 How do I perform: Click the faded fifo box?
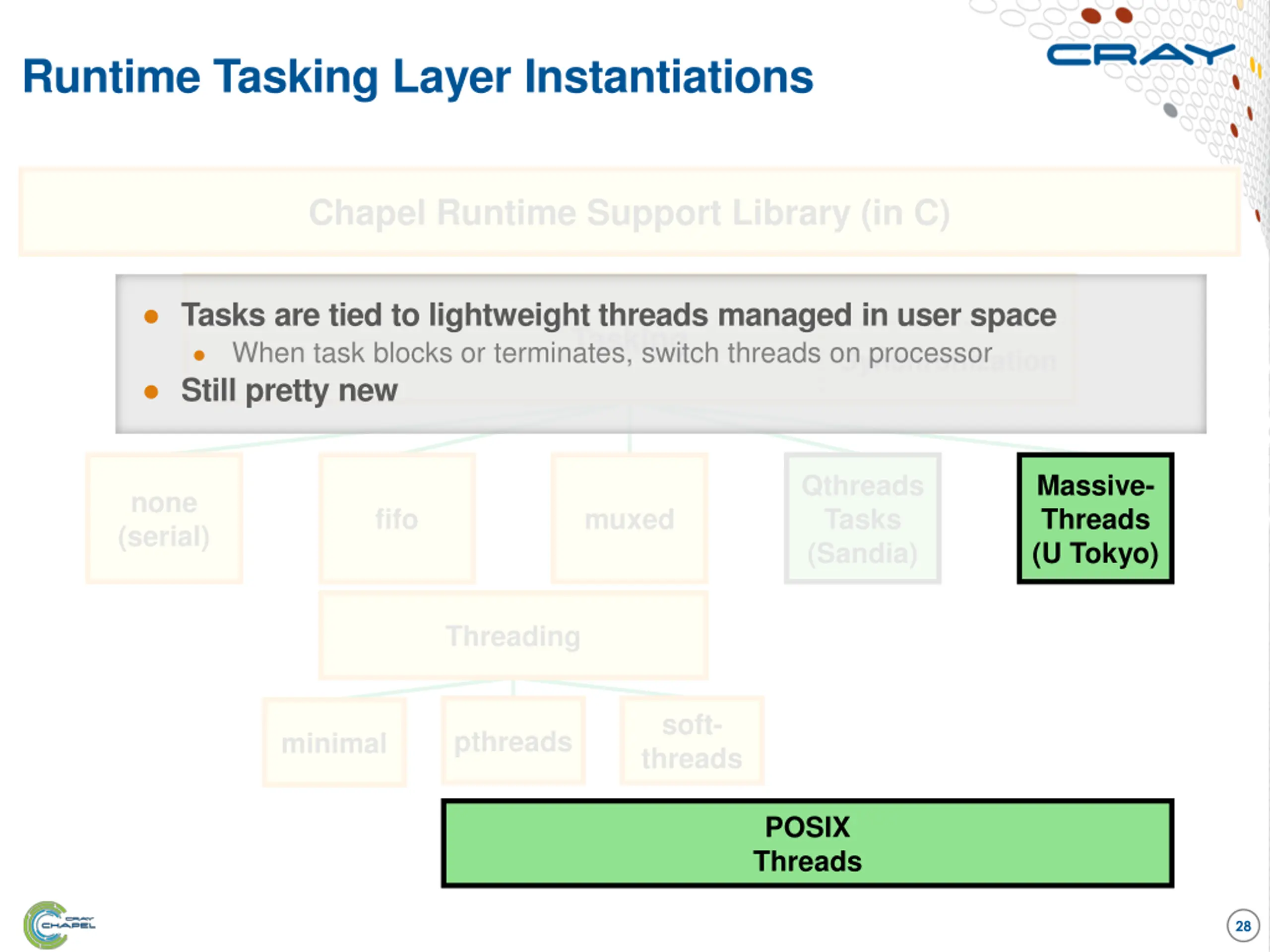tap(397, 518)
